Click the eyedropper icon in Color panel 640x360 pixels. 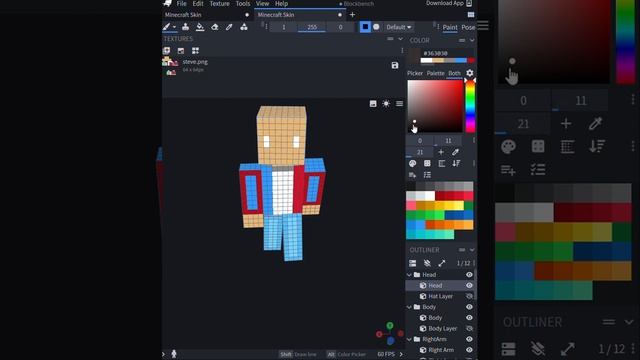pos(455,152)
